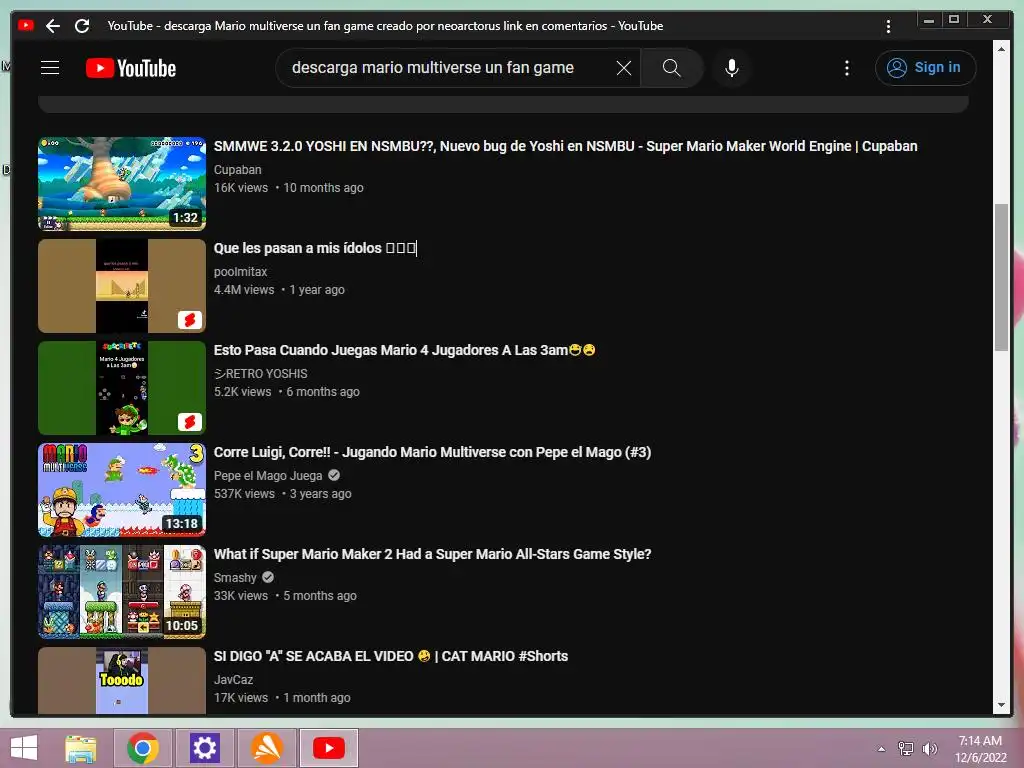Open 'SI DIGO A SE ACABA EL VIDEO' video

tap(391, 656)
